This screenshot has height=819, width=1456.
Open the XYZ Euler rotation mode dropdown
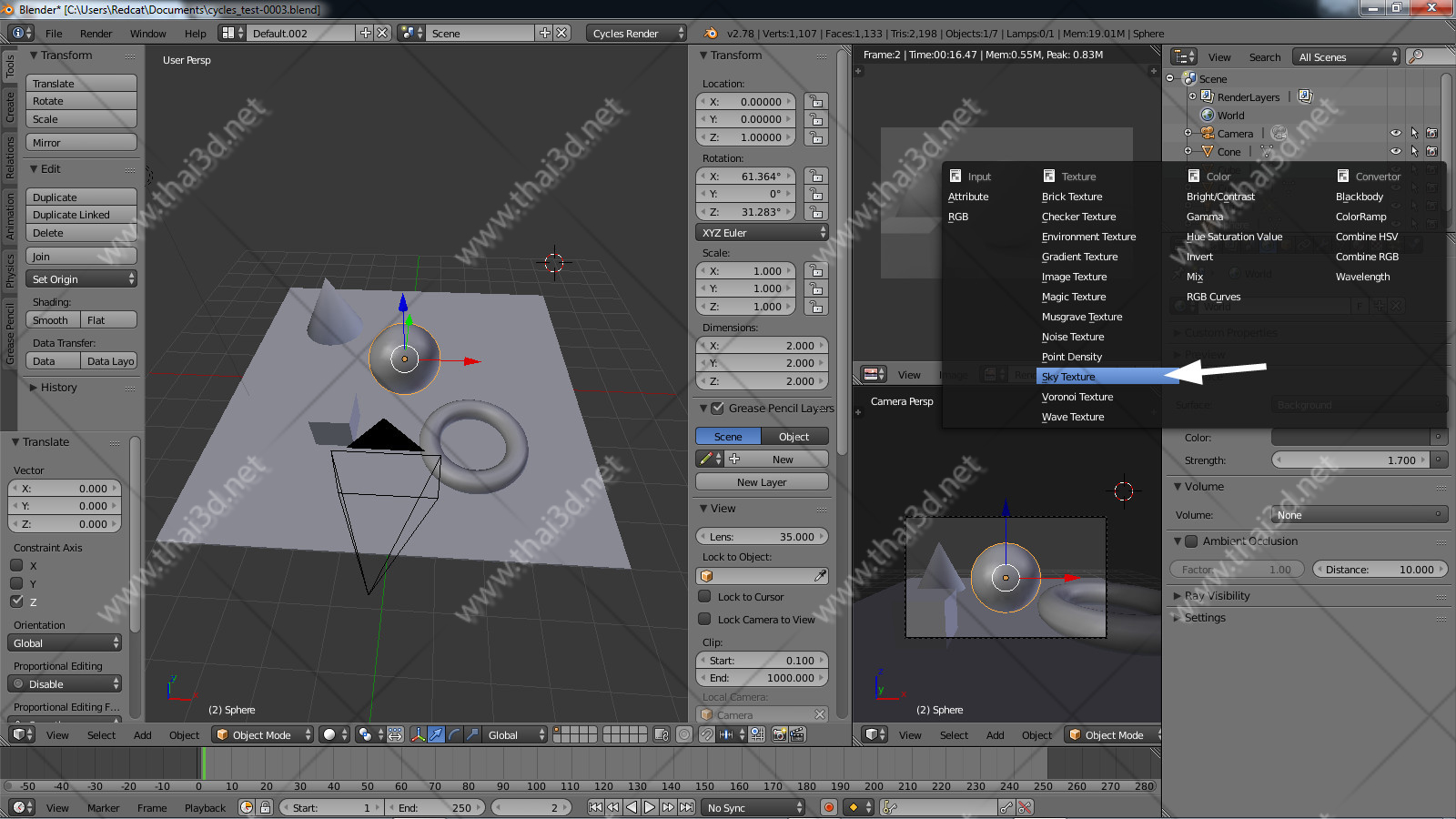pyautogui.click(x=762, y=233)
